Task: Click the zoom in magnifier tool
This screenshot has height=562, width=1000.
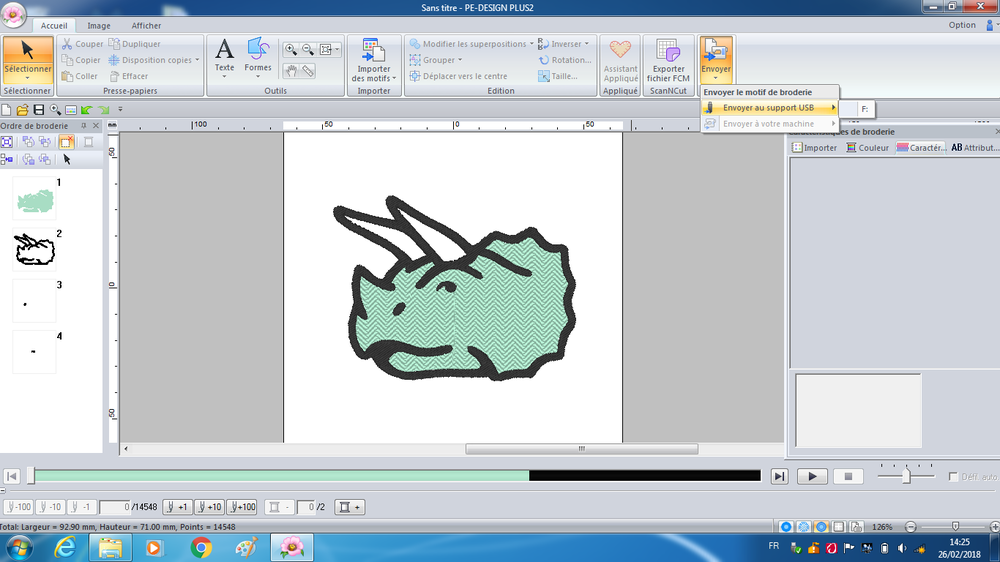Action: coord(291,49)
